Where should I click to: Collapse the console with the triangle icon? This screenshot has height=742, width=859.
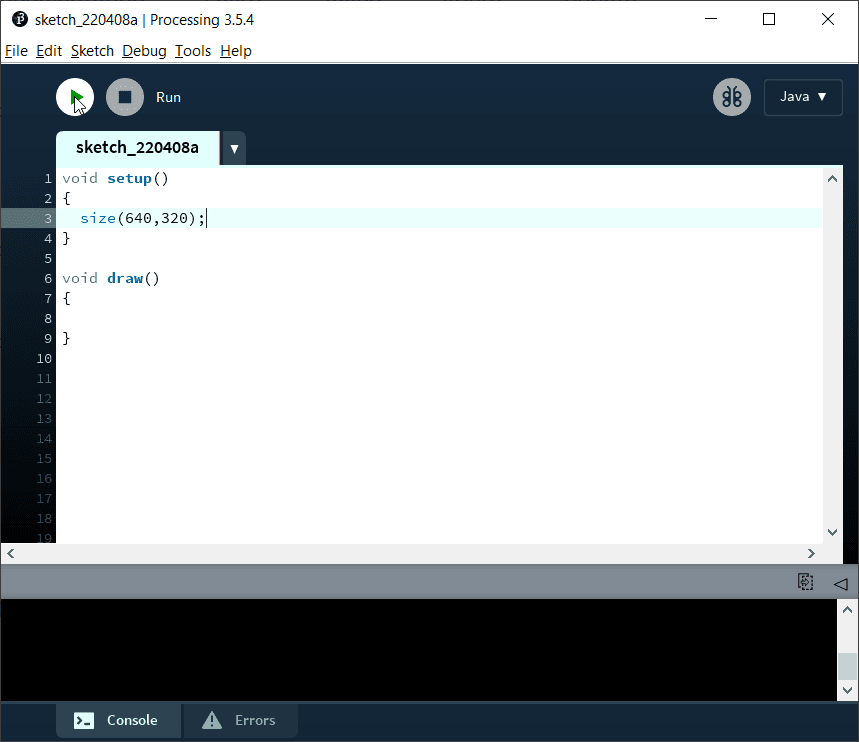click(840, 584)
